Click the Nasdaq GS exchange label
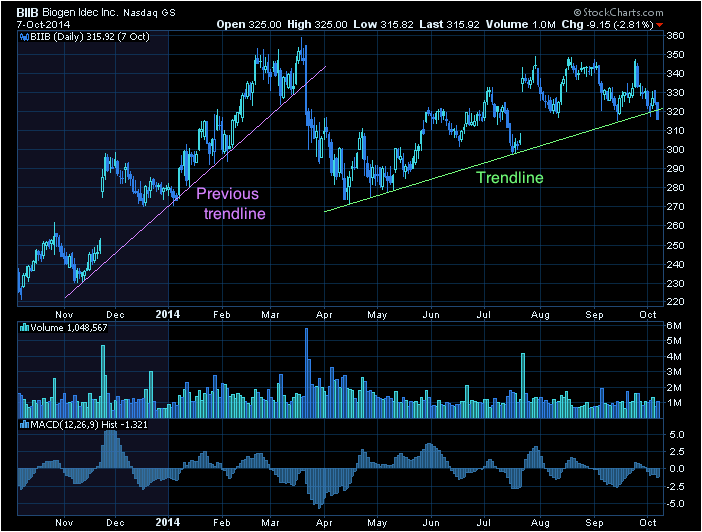The height and width of the screenshot is (532, 702). tap(149, 13)
